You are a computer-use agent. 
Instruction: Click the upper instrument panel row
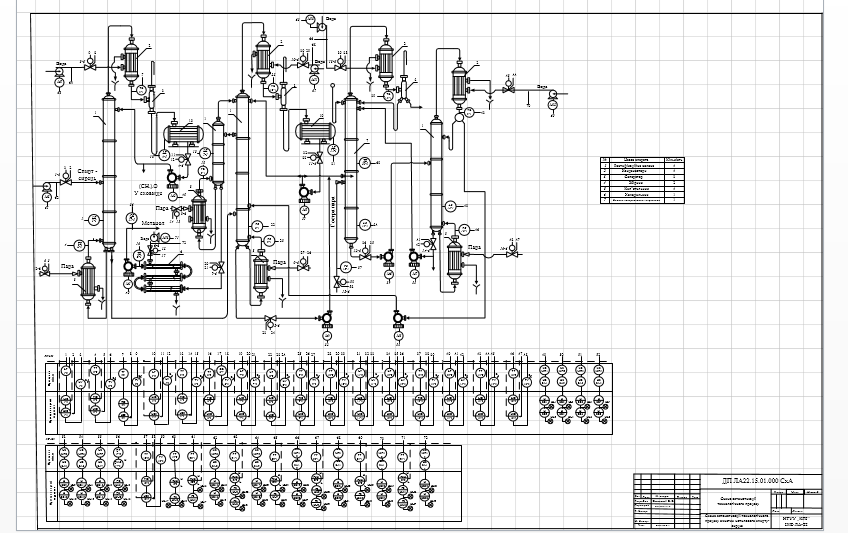pyautogui.click(x=300, y=390)
